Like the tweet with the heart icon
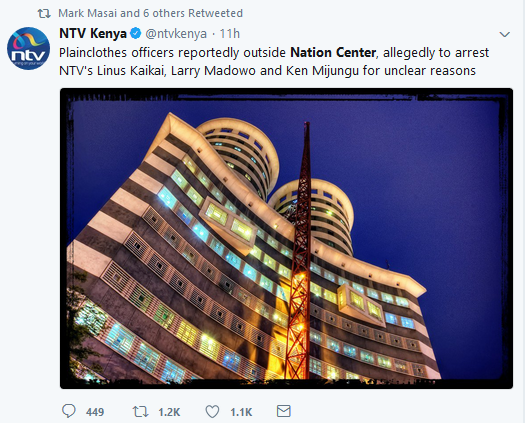This screenshot has width=525, height=423. [212, 412]
